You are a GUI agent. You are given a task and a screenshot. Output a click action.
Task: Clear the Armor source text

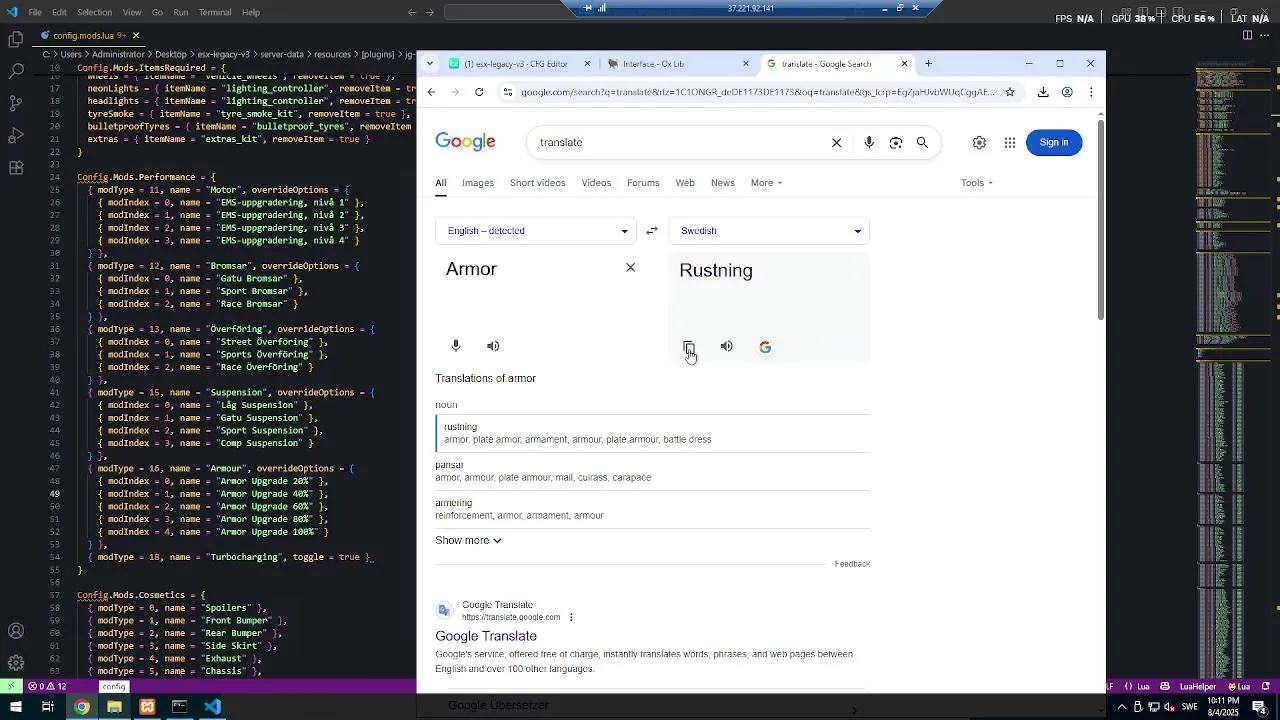pyautogui.click(x=630, y=268)
